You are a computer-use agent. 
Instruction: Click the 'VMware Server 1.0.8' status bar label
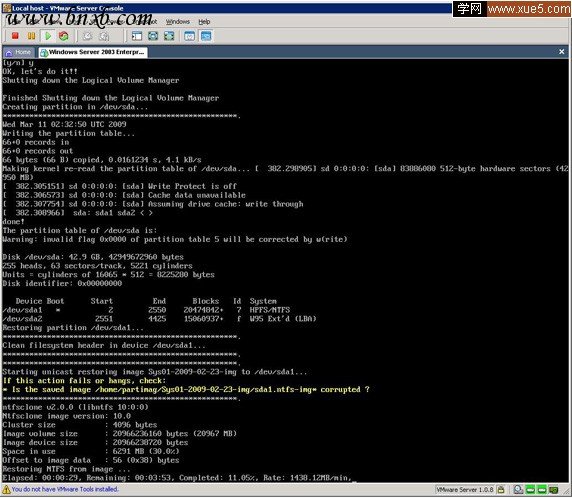[465, 490]
